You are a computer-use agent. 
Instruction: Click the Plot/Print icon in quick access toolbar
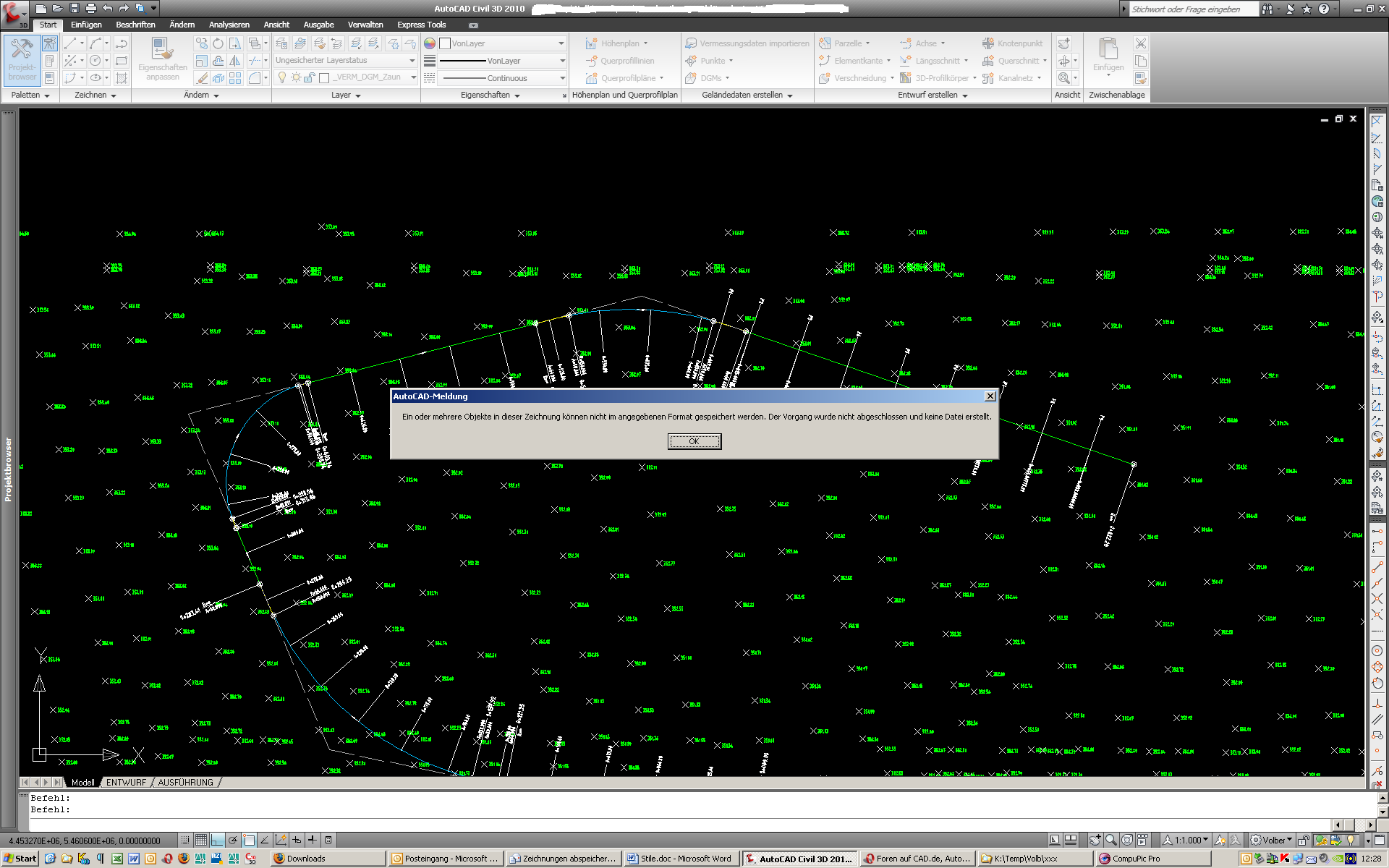coord(90,8)
